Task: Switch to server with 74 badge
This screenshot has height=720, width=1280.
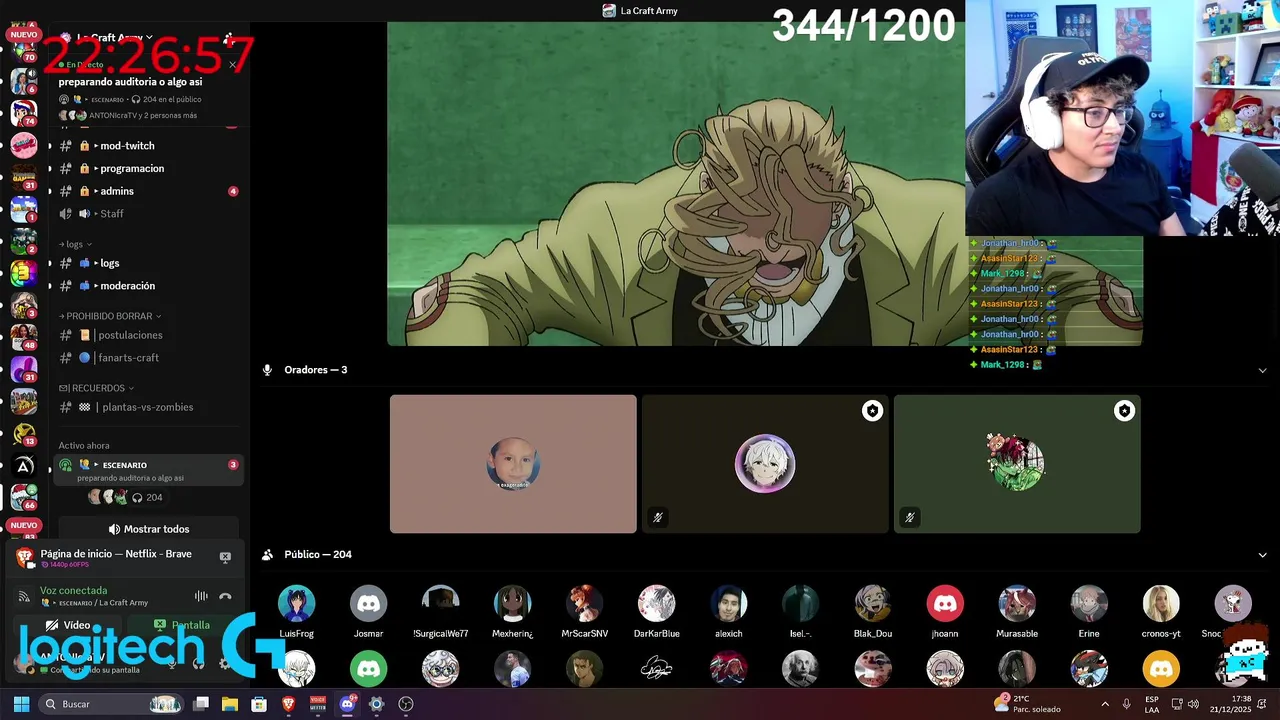Action: pos(23,112)
